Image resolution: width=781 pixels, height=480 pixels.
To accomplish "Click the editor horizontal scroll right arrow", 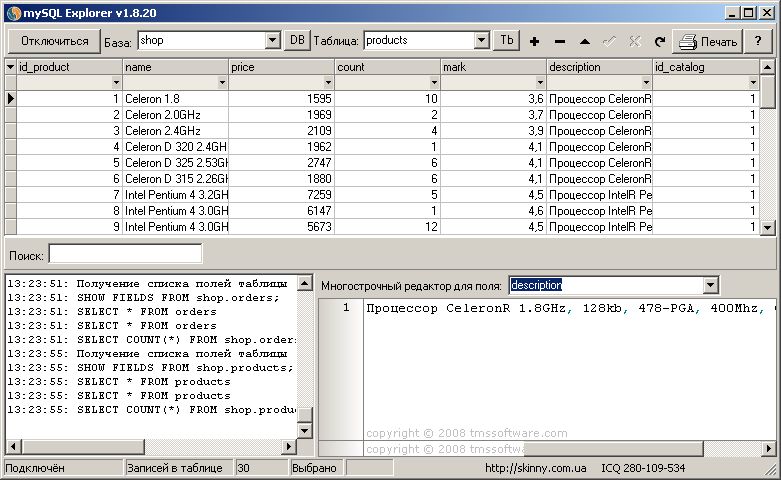I will click(x=769, y=449).
